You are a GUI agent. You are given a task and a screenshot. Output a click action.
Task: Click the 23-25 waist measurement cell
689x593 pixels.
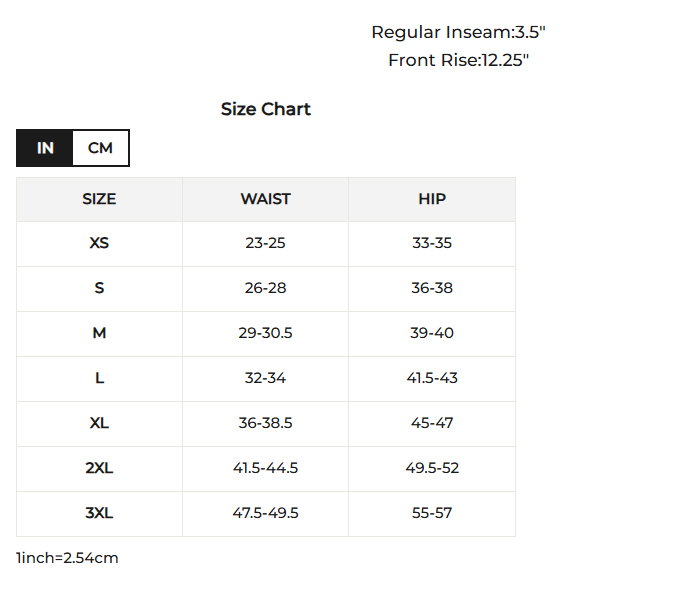tap(265, 243)
